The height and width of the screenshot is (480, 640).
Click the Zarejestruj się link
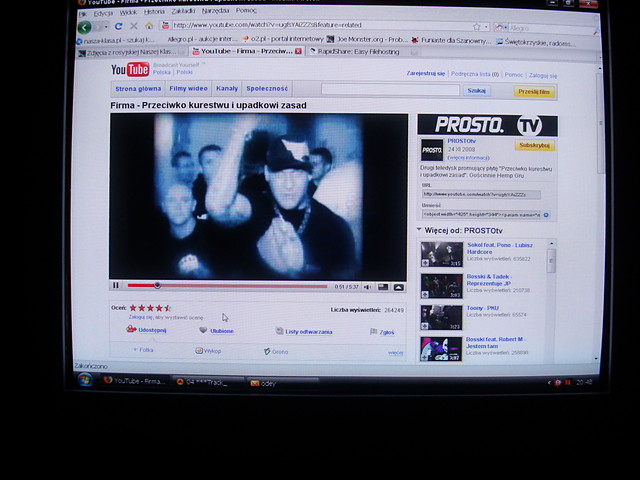(425, 73)
